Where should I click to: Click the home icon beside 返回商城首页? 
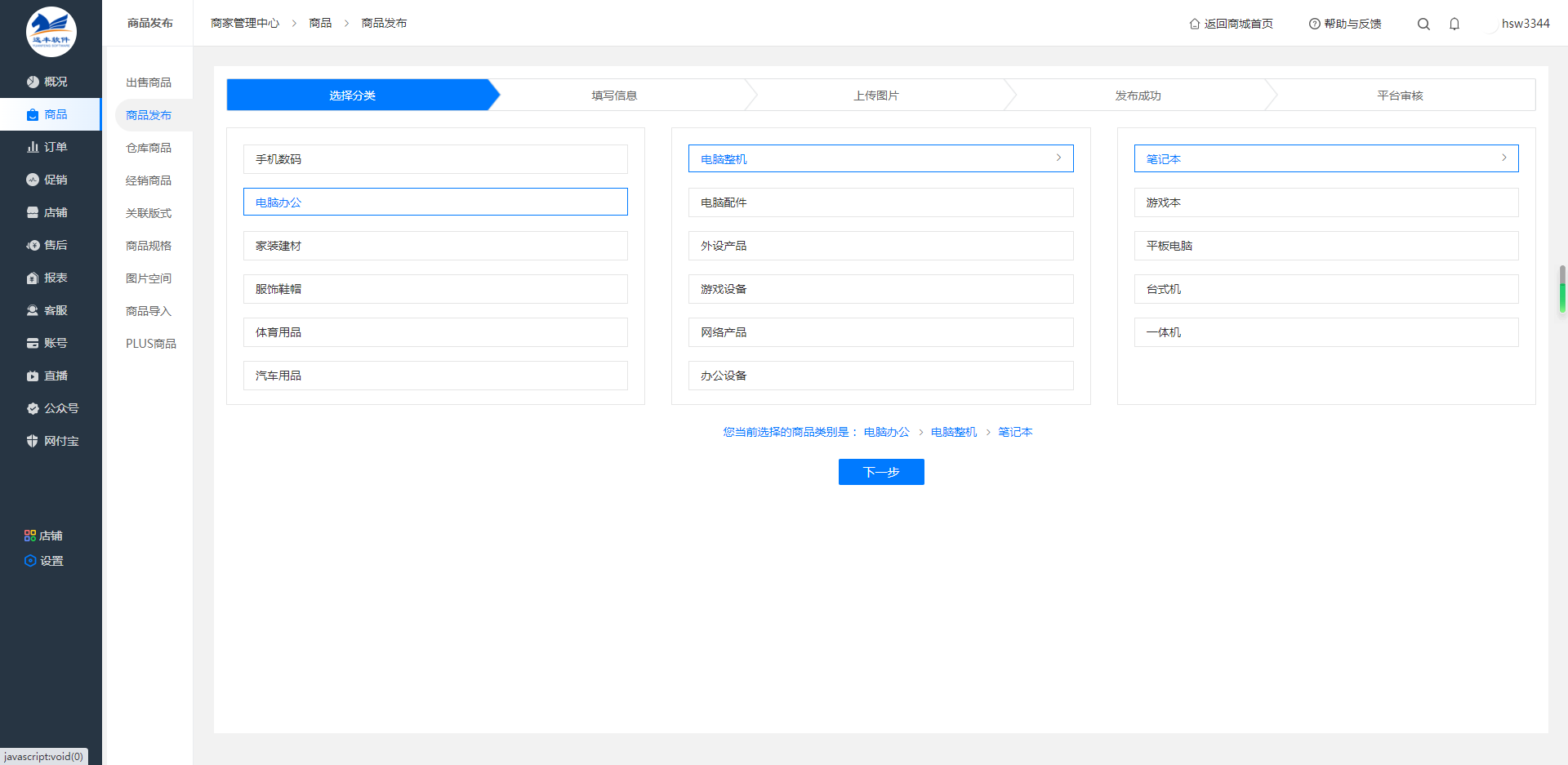tap(1195, 24)
